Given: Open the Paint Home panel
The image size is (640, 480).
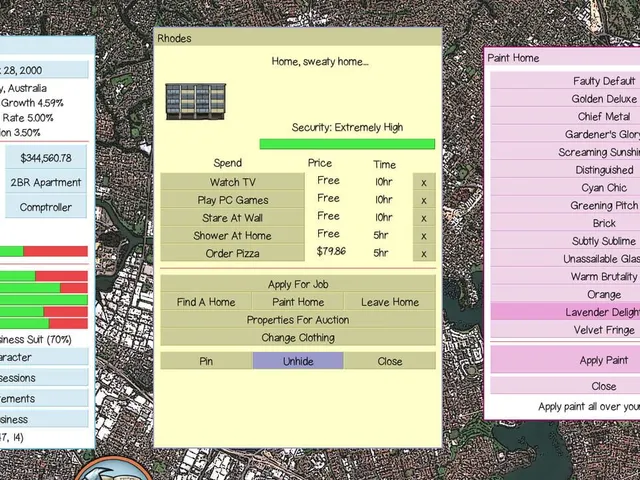Looking at the screenshot, I should tap(298, 302).
